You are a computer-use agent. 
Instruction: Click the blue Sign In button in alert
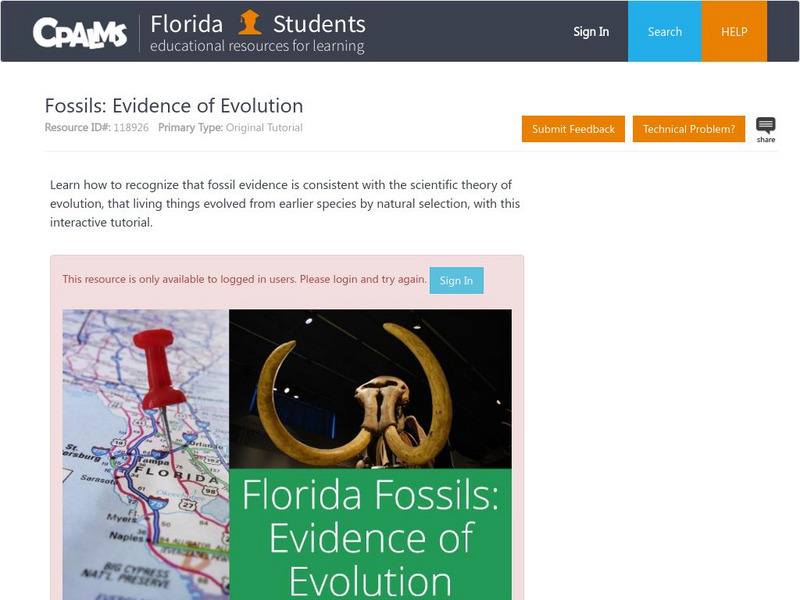[x=456, y=280]
